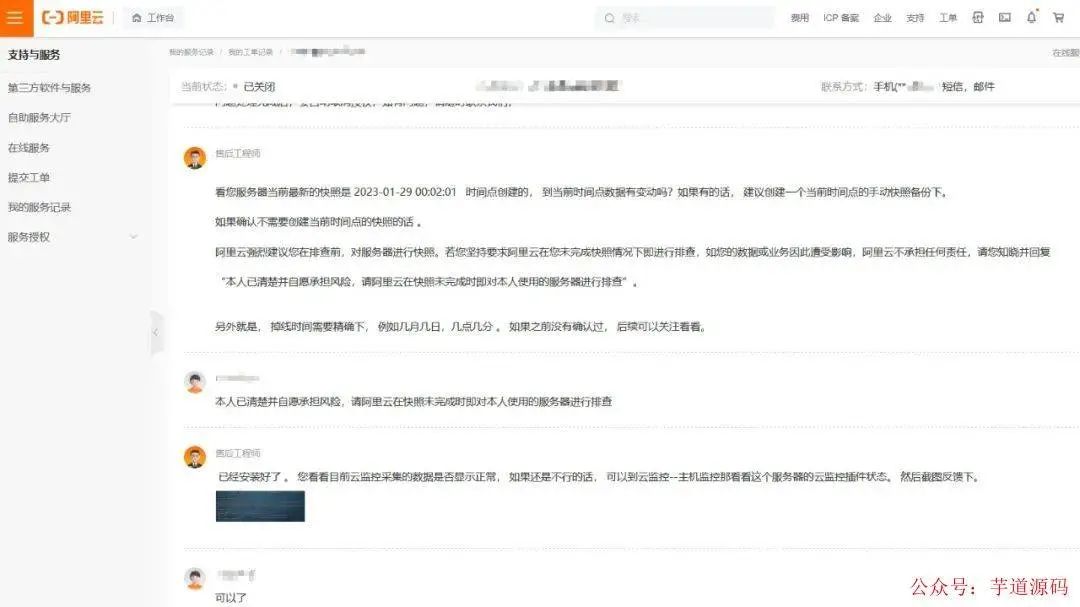
Task: Open the 费用 menu
Action: point(800,18)
